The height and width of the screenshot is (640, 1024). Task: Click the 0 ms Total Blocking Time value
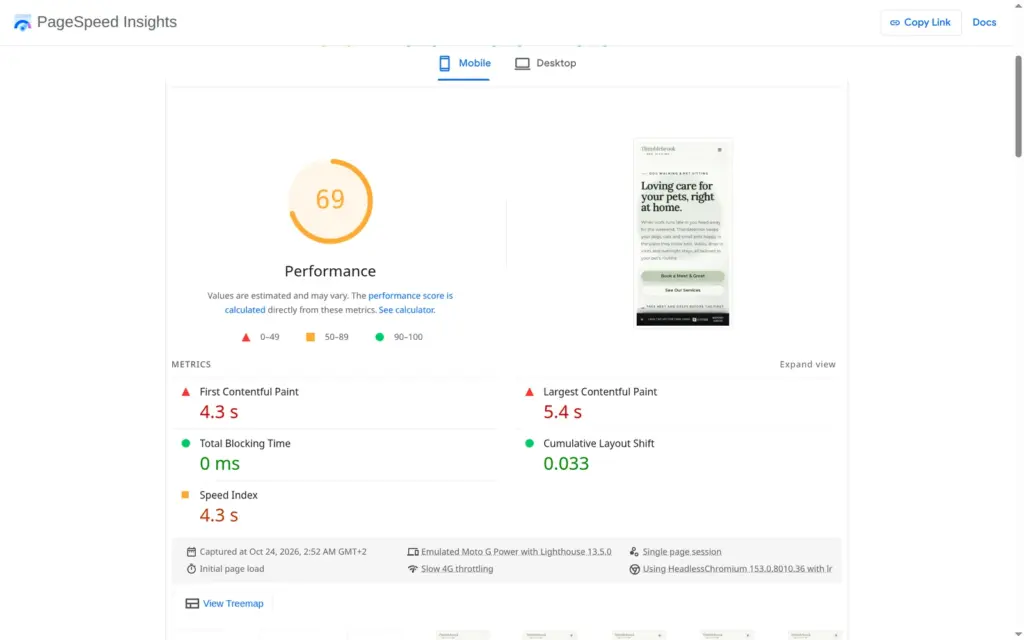coord(219,464)
